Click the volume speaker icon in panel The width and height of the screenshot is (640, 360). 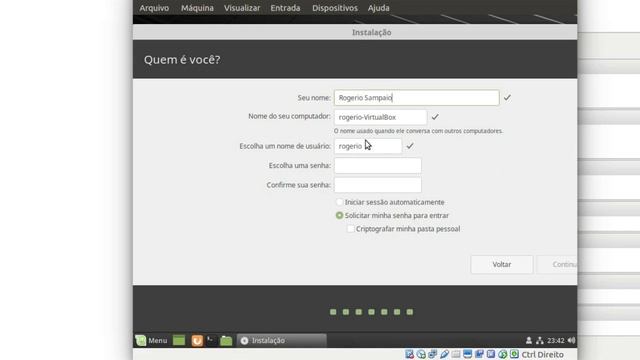pos(571,340)
